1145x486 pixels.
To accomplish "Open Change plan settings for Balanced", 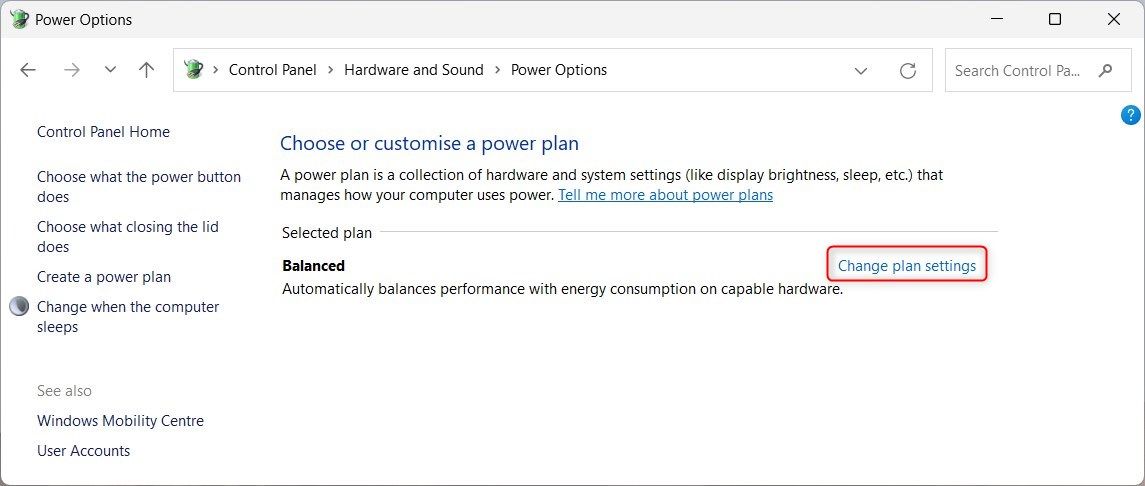I will pos(907,265).
